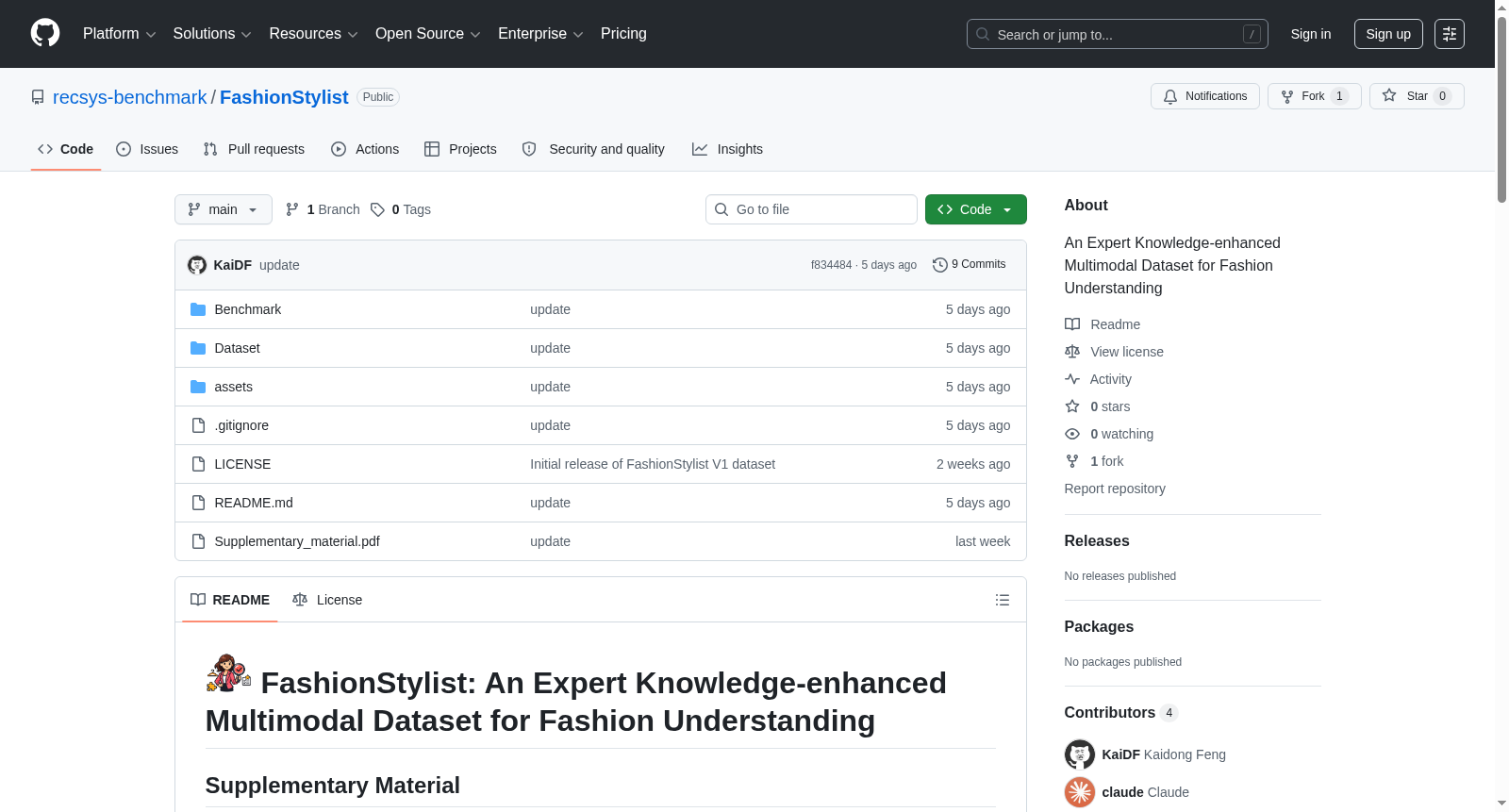1509x812 pixels.
Task: Click the bell icon in Notifications
Action: pos(1170,96)
